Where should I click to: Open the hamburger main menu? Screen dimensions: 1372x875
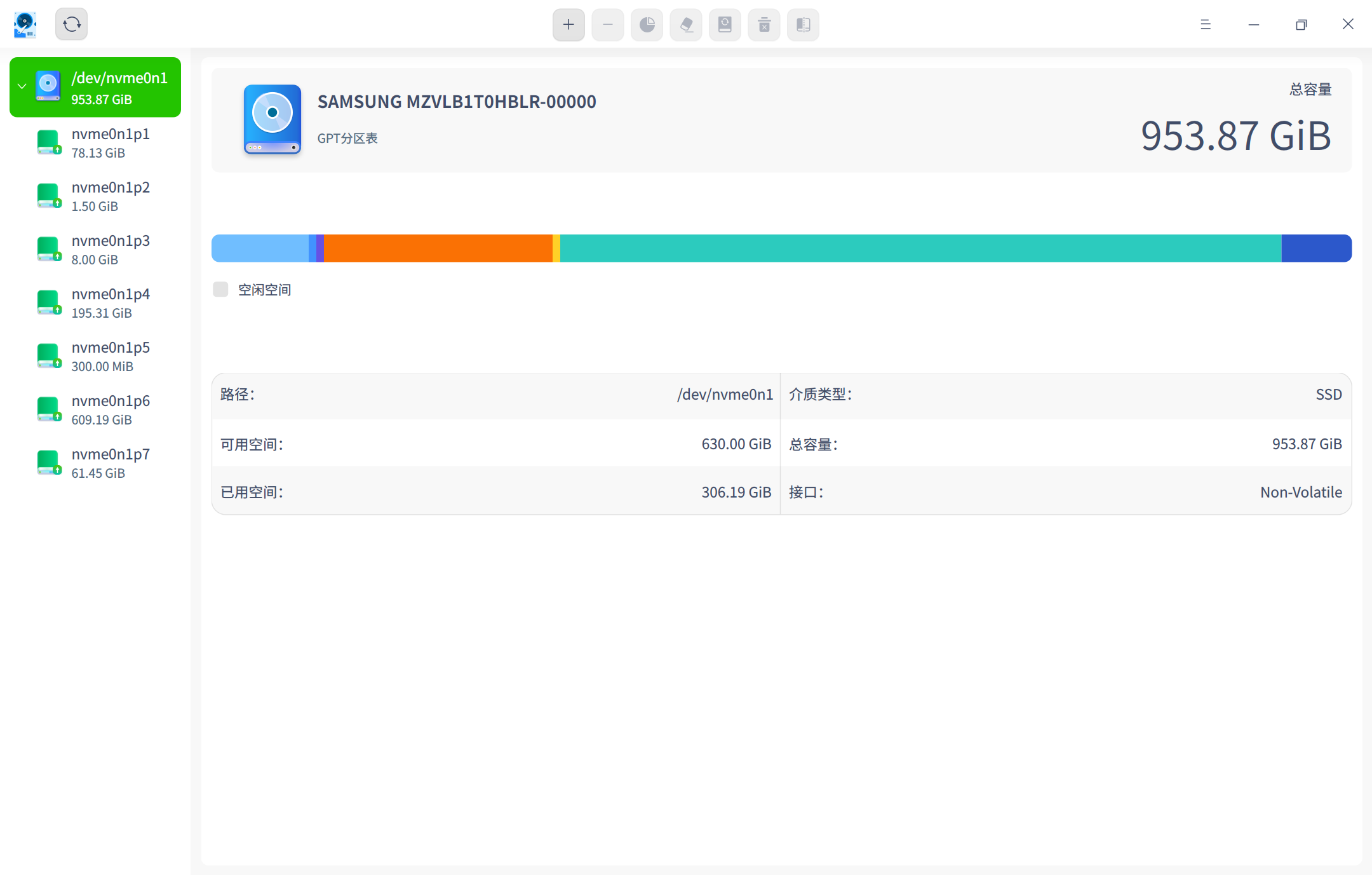point(1204,24)
